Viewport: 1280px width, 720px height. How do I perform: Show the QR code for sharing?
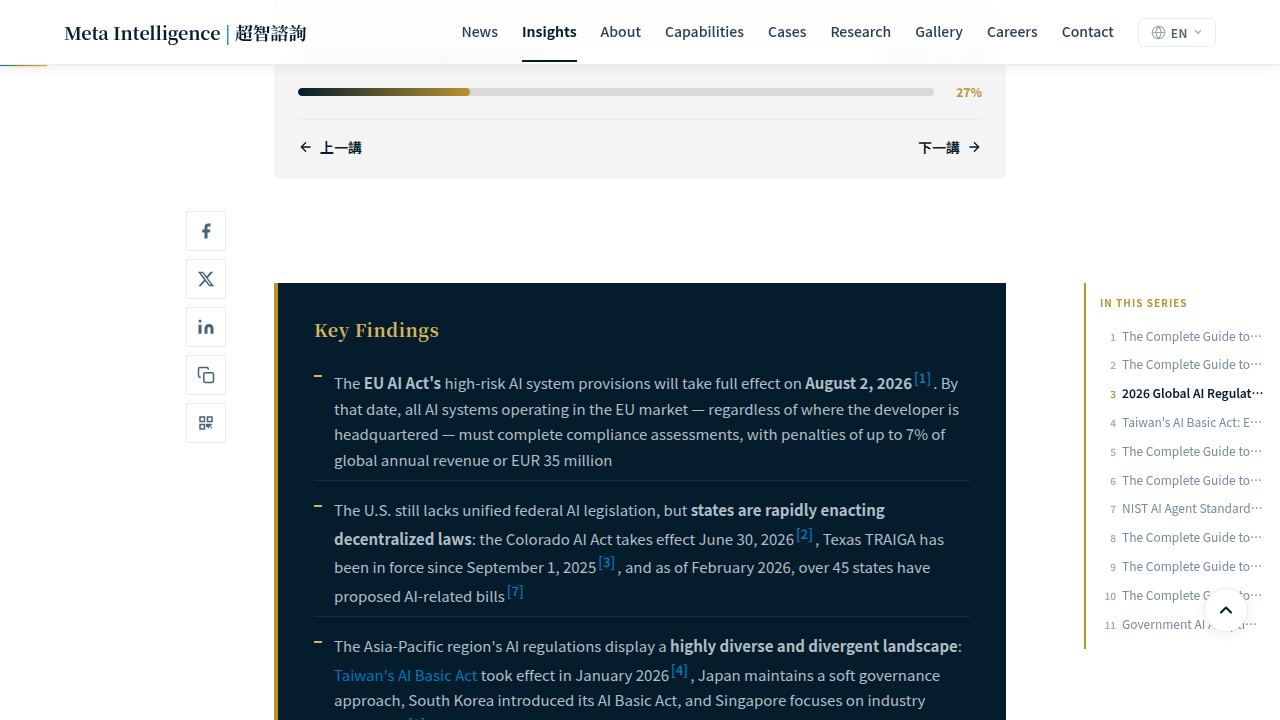point(206,423)
